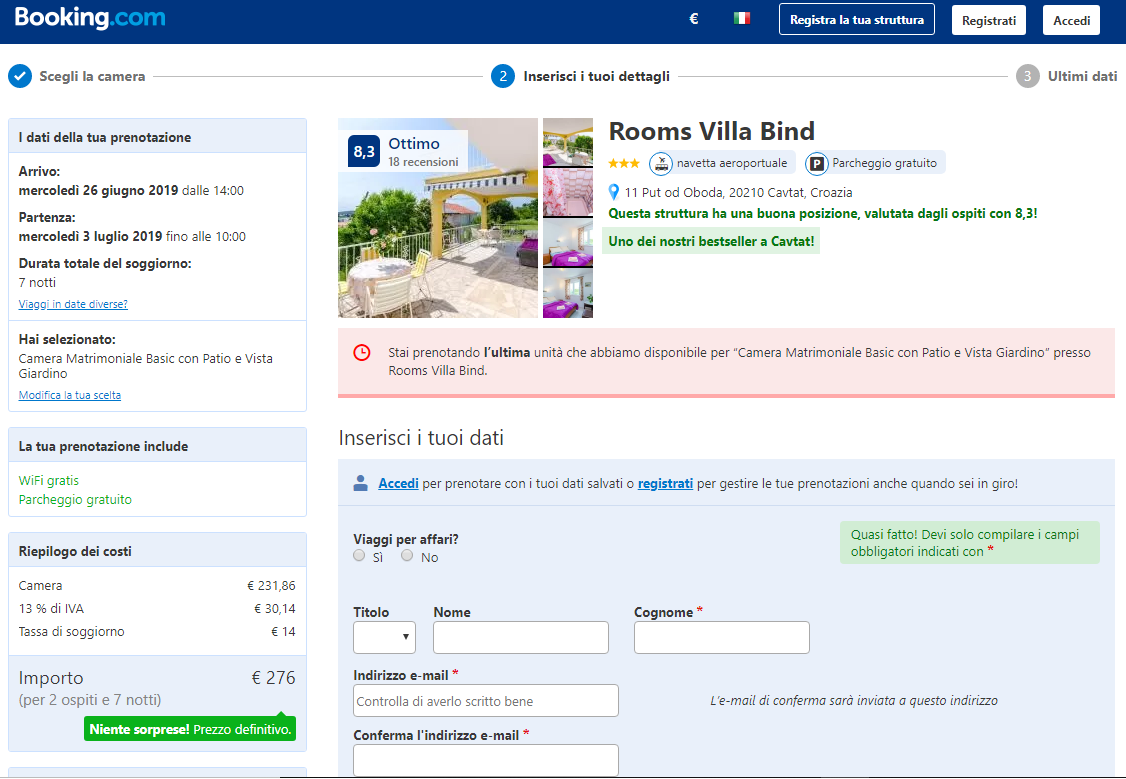Click the Rooms Villa Bind title
1126x779 pixels.
point(712,131)
